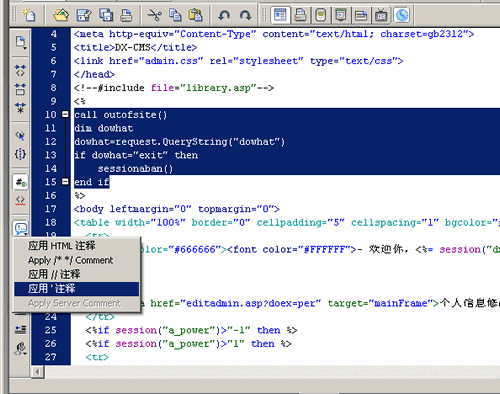The image size is (500, 394).
Task: Click the Cut scissors icon
Action: [x=154, y=15]
